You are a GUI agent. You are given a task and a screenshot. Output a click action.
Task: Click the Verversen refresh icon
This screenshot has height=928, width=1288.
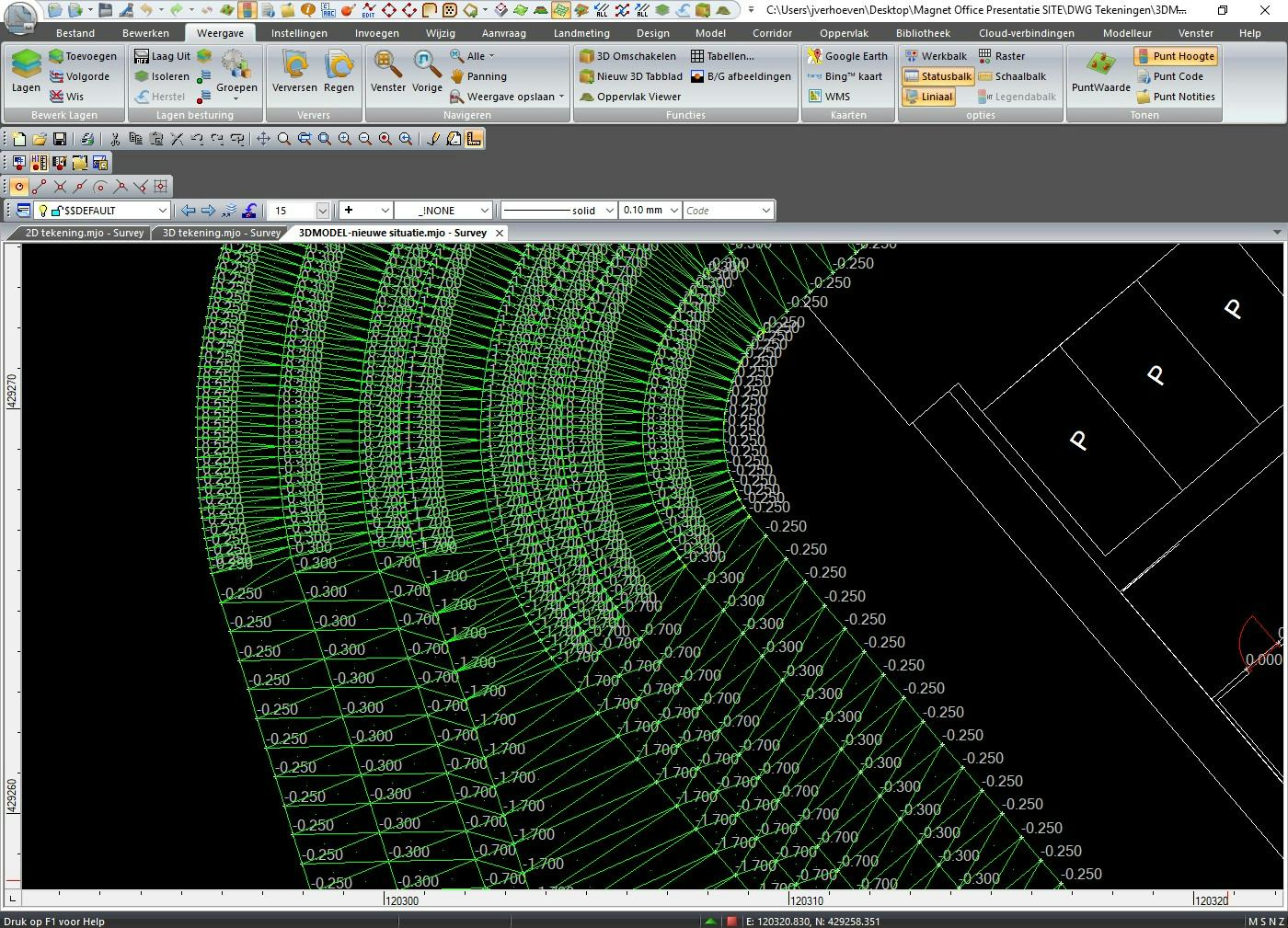(294, 72)
